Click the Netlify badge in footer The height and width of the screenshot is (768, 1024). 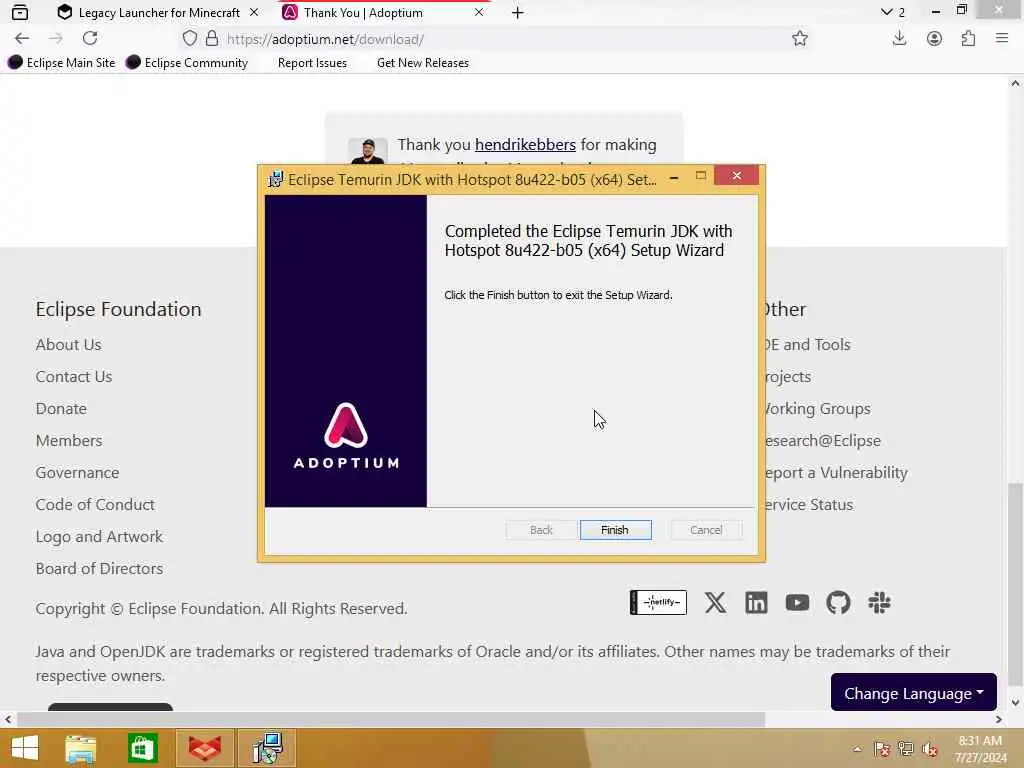658,602
